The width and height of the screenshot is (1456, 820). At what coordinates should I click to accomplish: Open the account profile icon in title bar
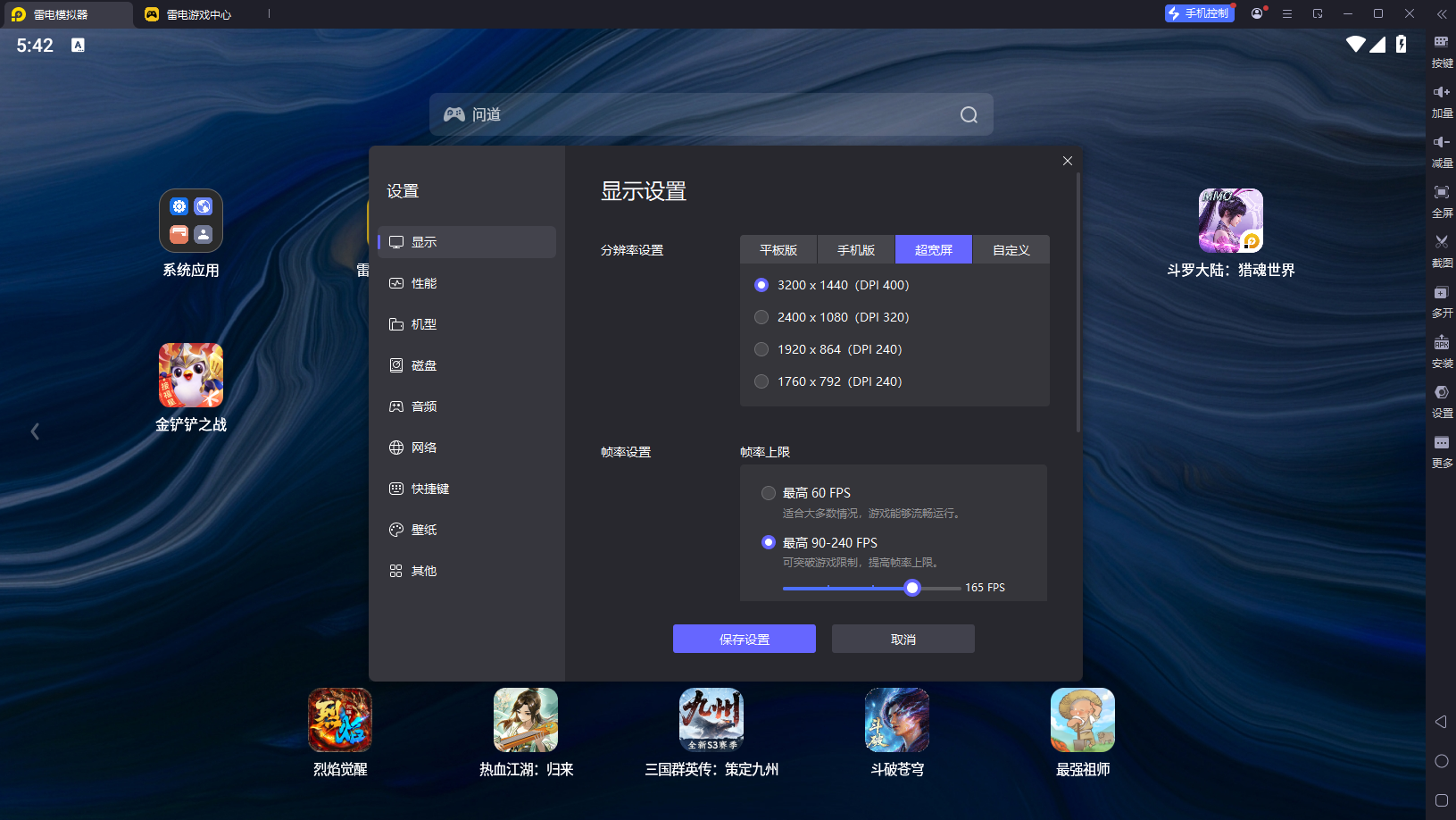click(1257, 13)
